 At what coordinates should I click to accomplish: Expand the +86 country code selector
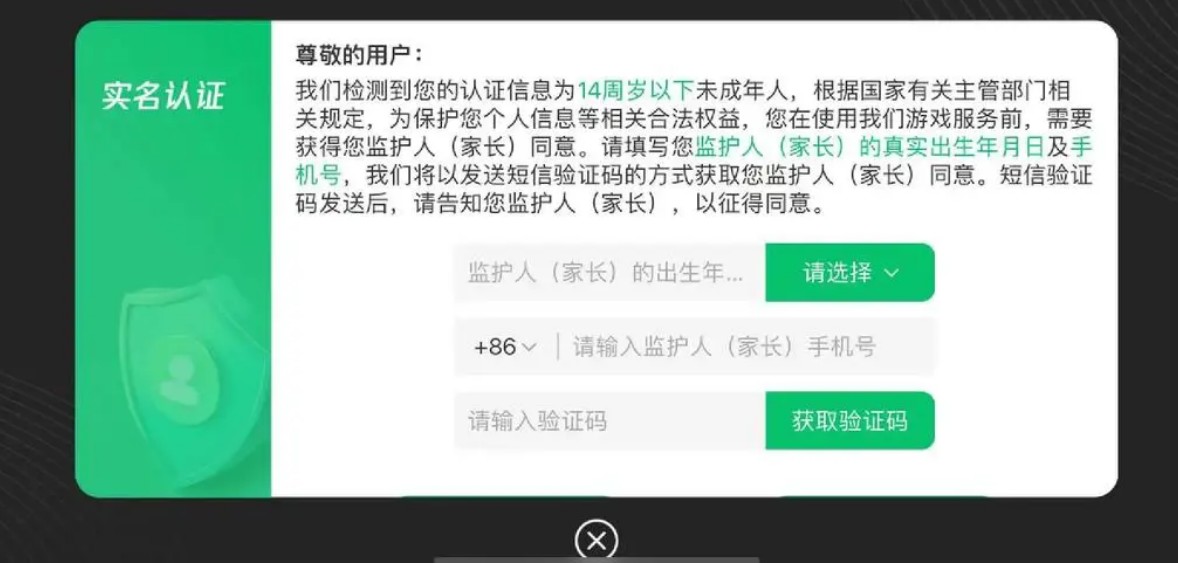pyautogui.click(x=506, y=347)
